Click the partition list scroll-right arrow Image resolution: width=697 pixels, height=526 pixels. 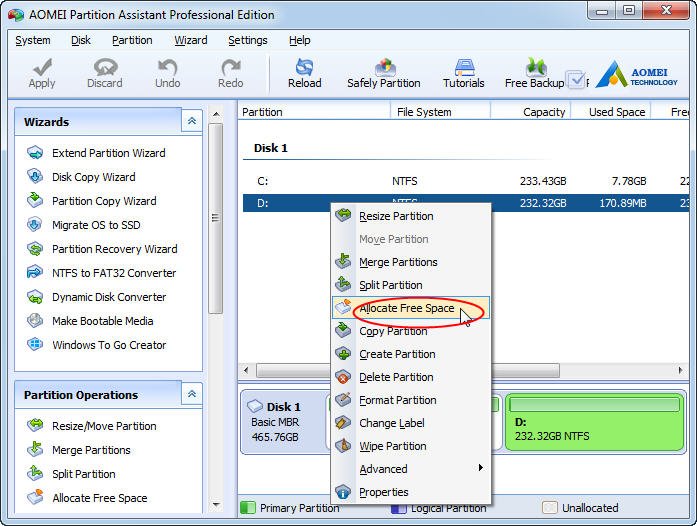tap(680, 370)
